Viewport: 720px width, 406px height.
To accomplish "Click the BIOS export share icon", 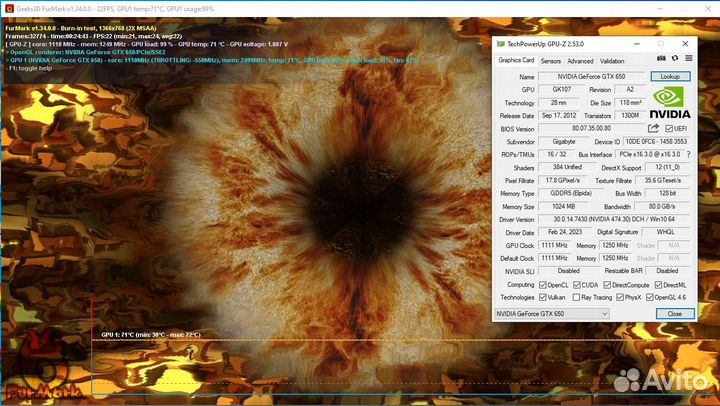I will pos(653,128).
